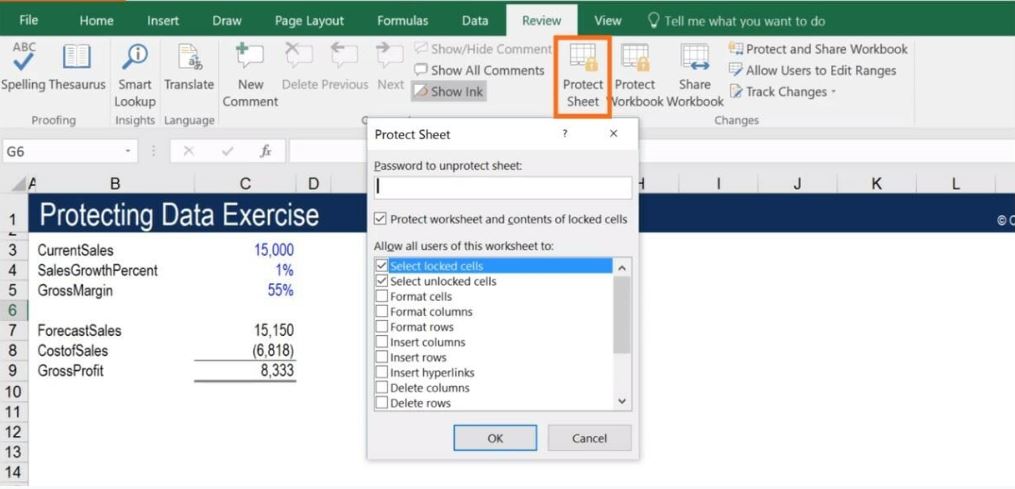Open the Data tab

pyautogui.click(x=475, y=21)
